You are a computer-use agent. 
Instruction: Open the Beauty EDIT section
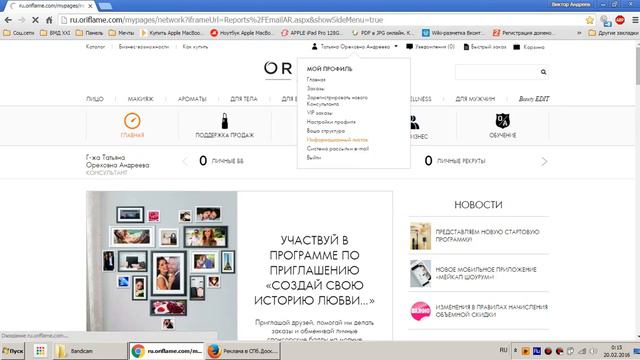[534, 99]
